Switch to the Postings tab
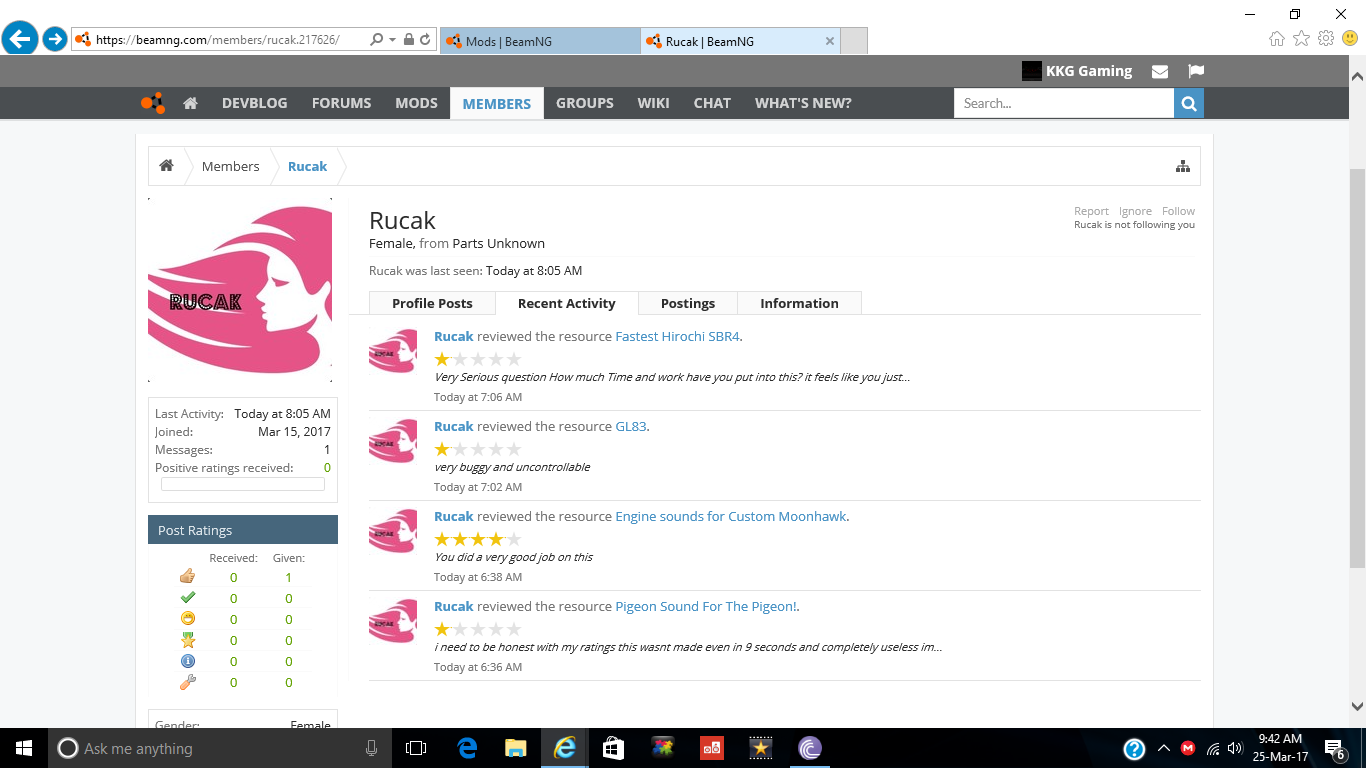 [688, 303]
